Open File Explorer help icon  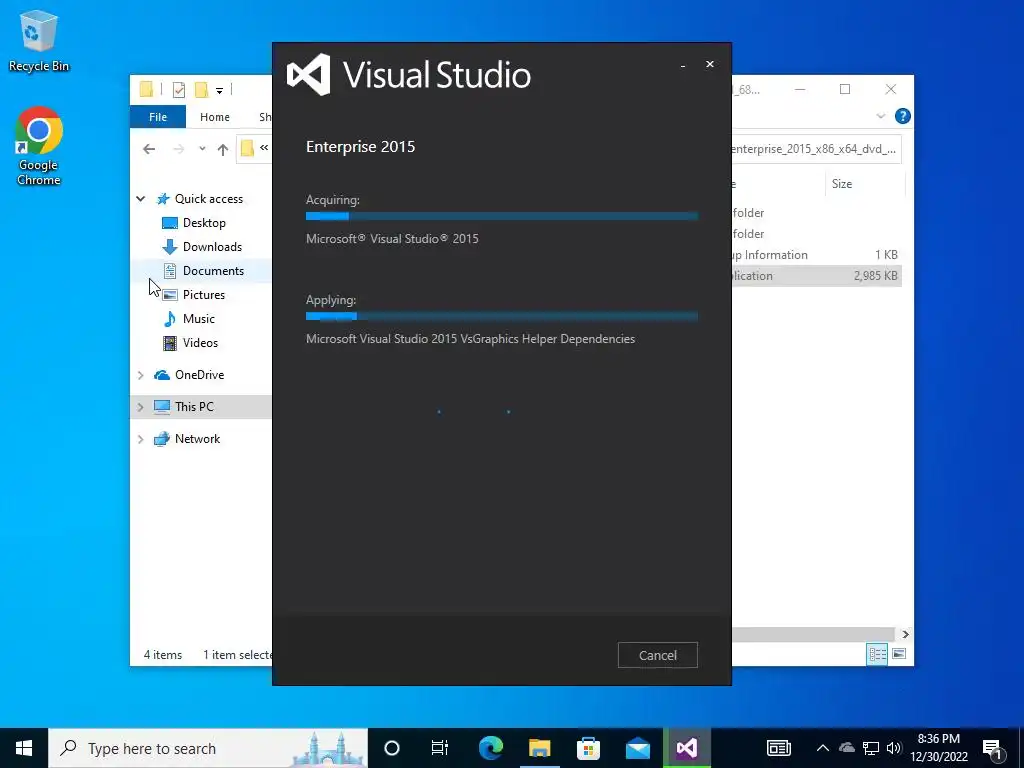903,116
